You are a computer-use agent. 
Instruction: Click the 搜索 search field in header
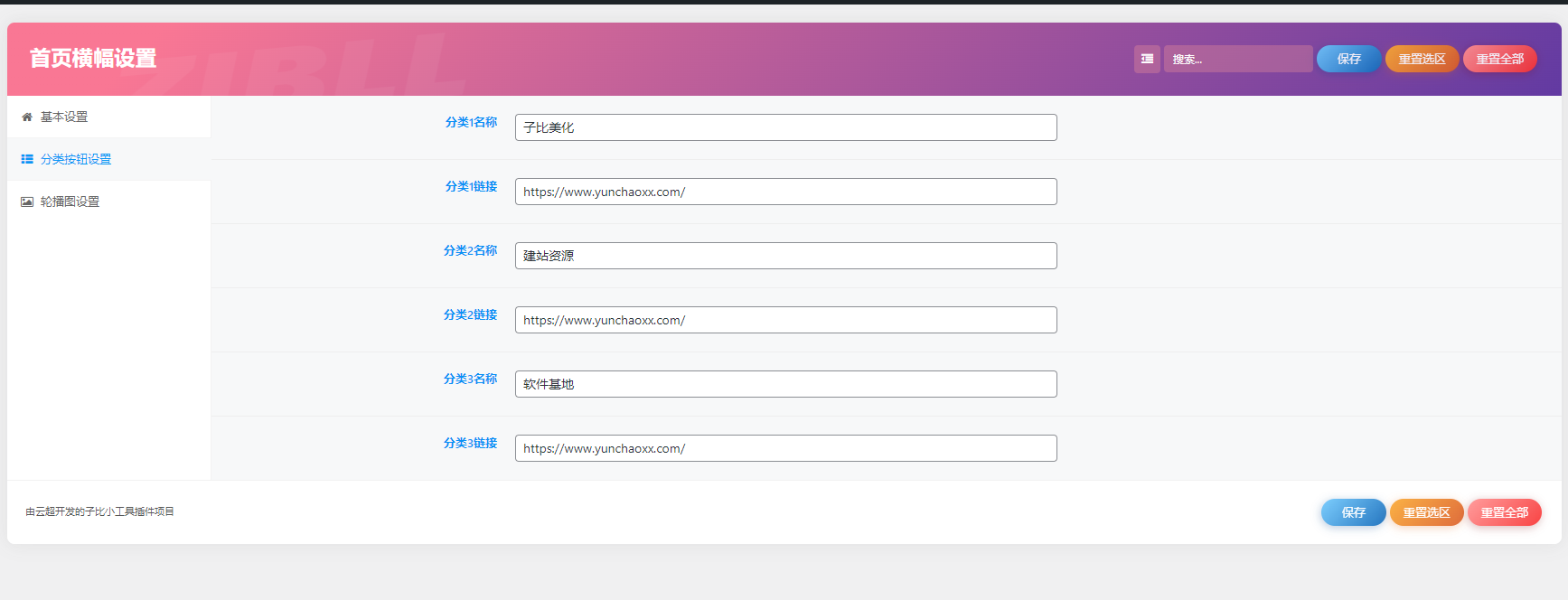(x=1237, y=59)
